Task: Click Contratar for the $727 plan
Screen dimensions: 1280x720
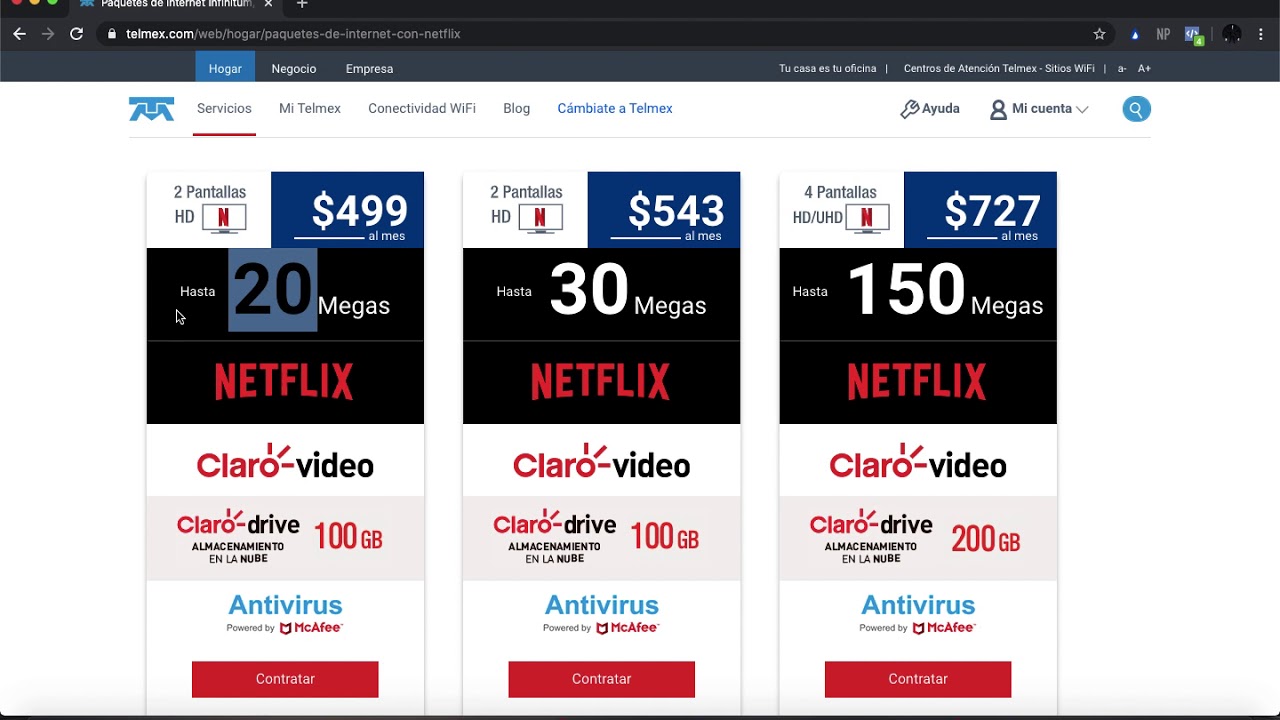Action: (x=918, y=679)
